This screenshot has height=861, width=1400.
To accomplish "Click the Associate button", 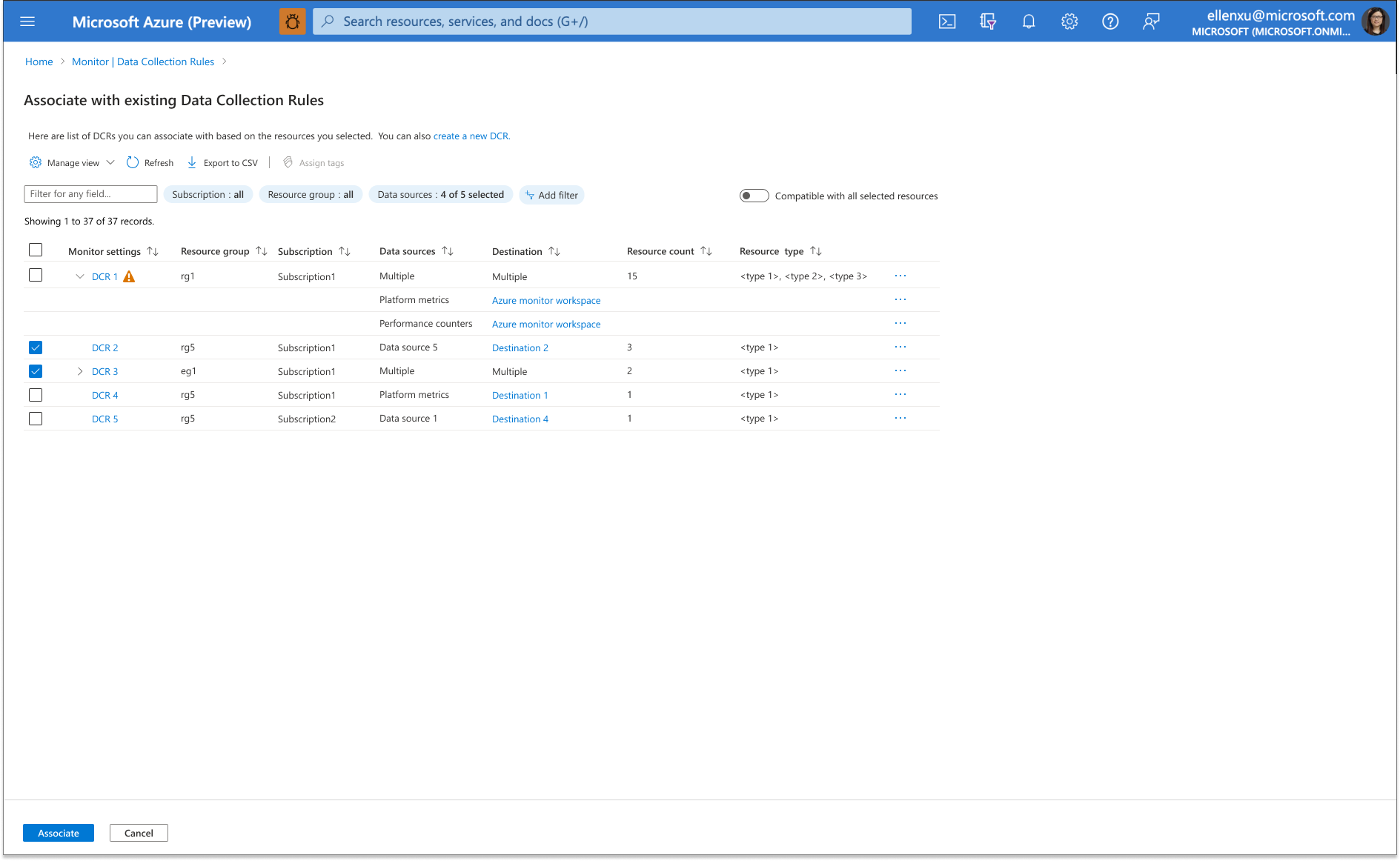I will (59, 833).
